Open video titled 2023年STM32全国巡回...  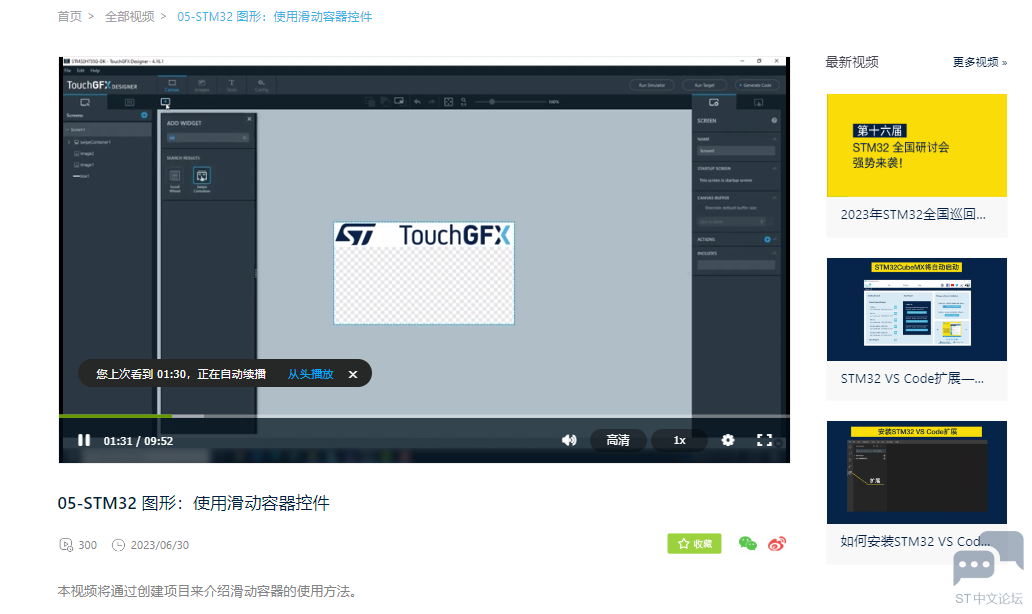coord(913,214)
